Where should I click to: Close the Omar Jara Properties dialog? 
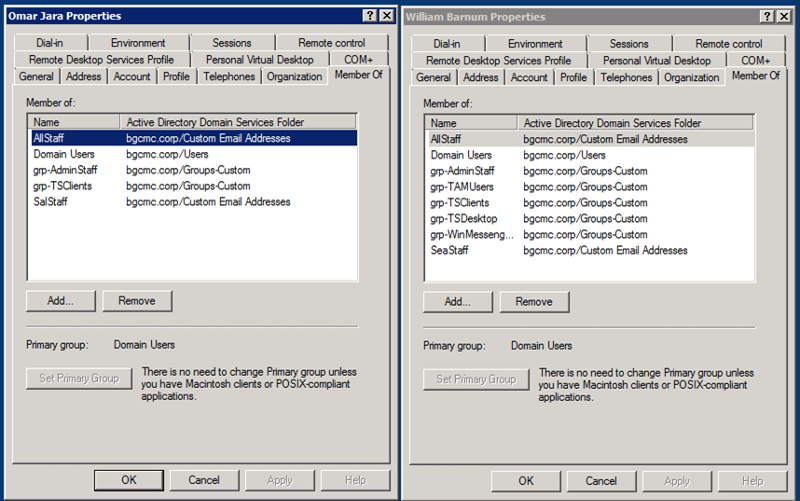click(385, 16)
